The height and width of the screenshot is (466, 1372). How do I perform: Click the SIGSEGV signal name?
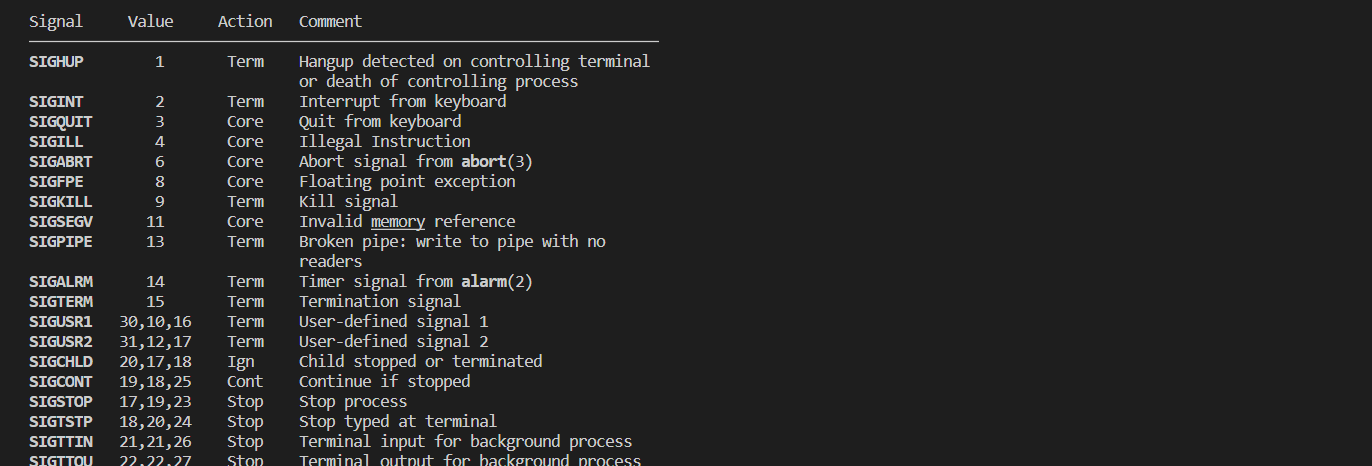[x=61, y=222]
